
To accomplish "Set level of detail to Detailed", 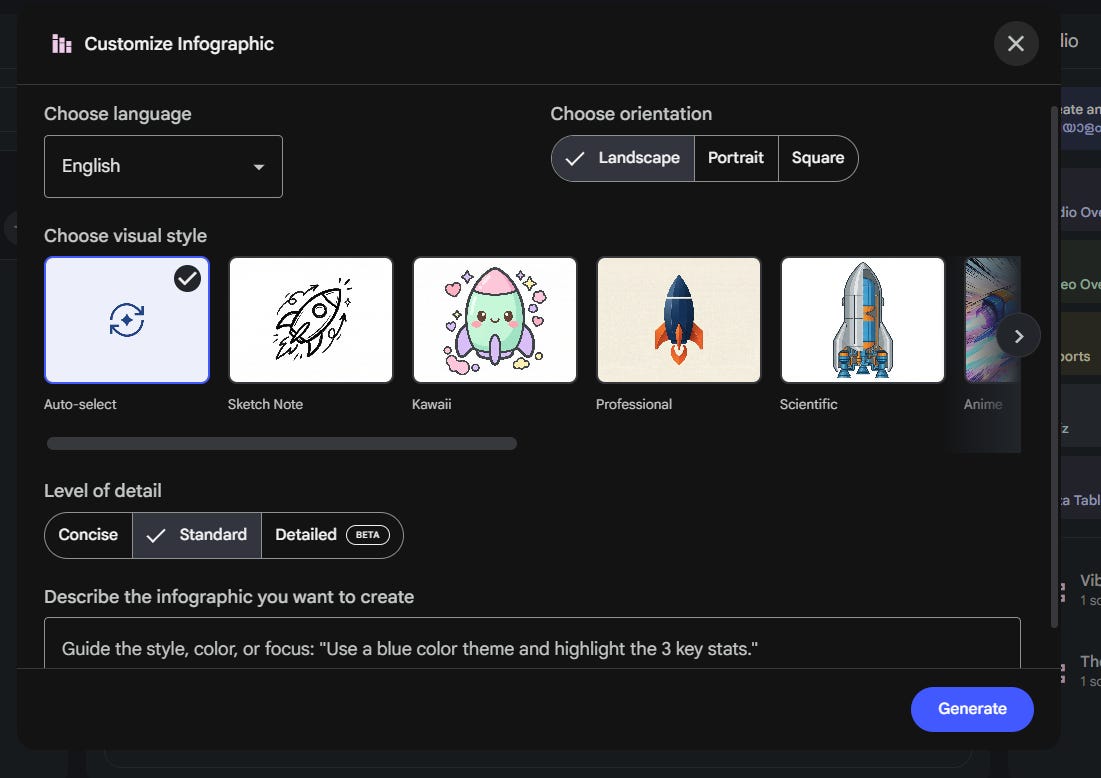I will [x=332, y=535].
